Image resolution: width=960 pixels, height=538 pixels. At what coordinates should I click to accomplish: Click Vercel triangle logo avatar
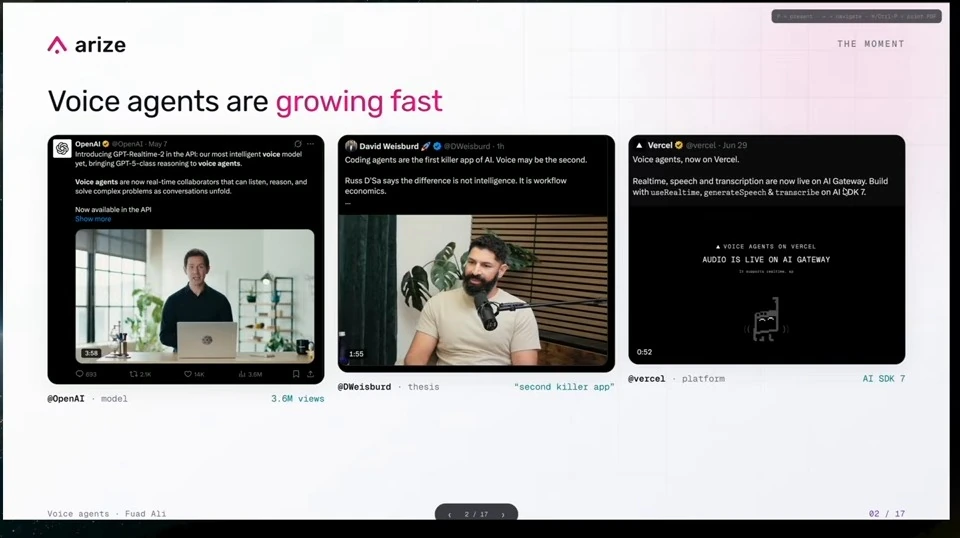click(639, 145)
